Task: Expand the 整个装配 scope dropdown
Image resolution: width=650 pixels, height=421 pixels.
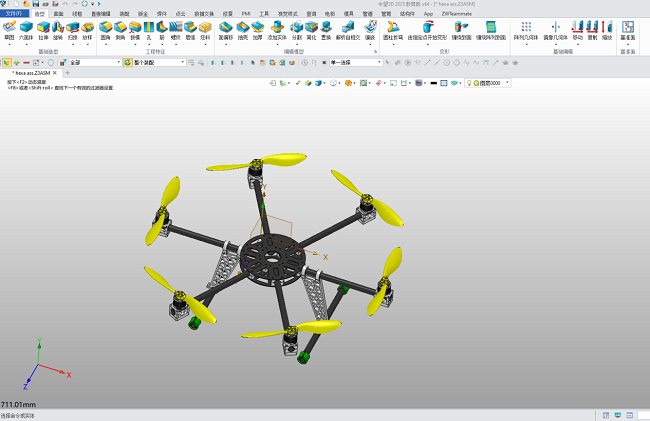Action: [183, 62]
